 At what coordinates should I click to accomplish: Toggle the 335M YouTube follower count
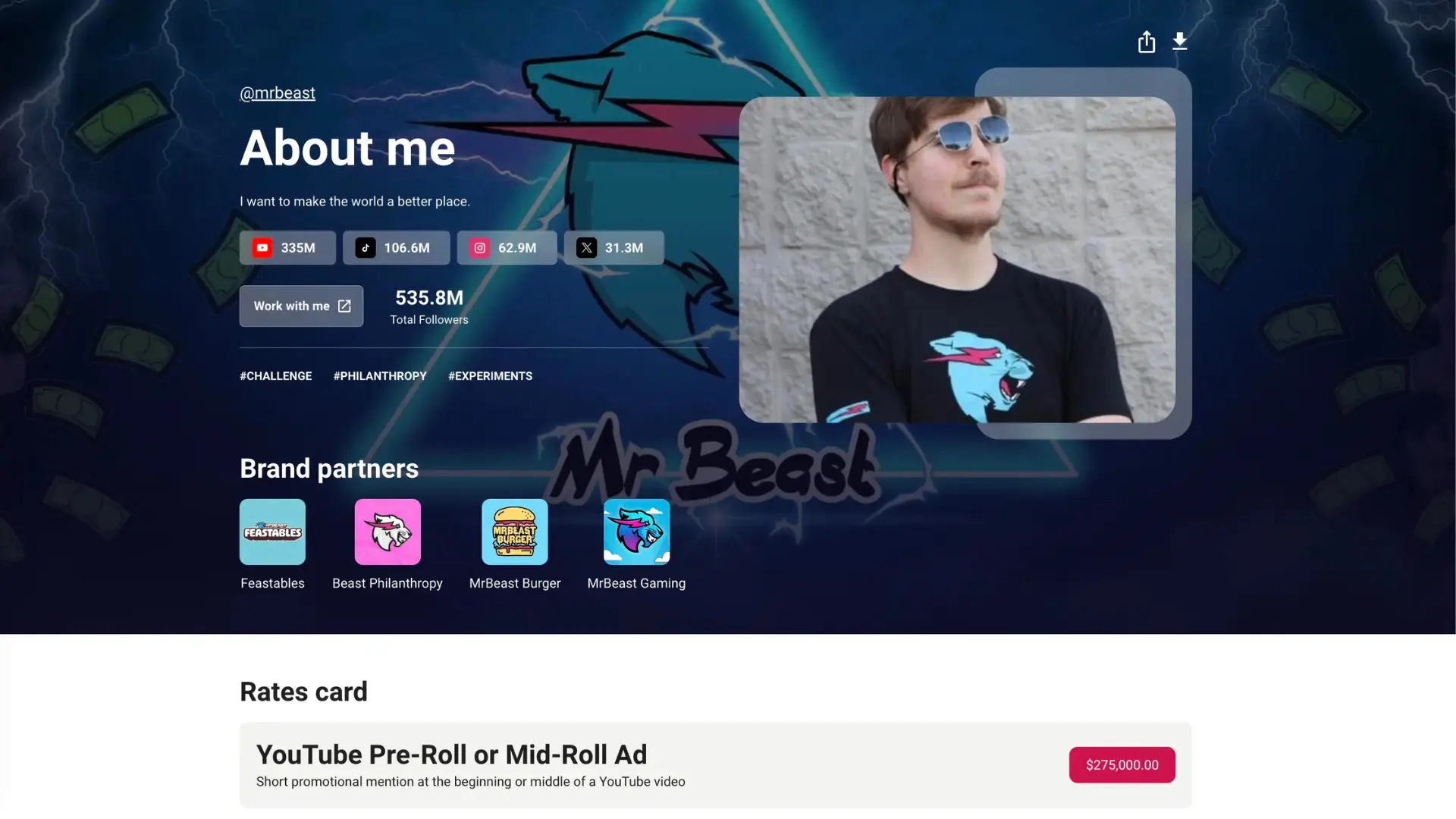click(287, 247)
